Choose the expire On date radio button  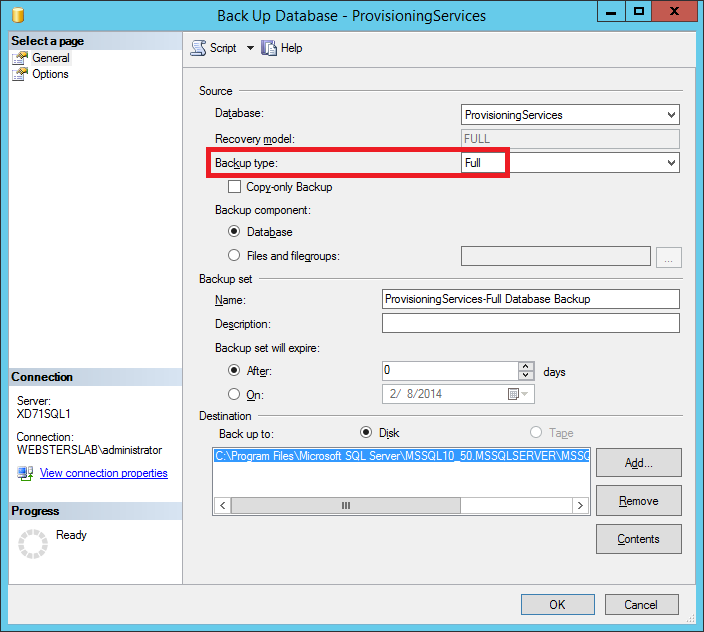click(235, 394)
